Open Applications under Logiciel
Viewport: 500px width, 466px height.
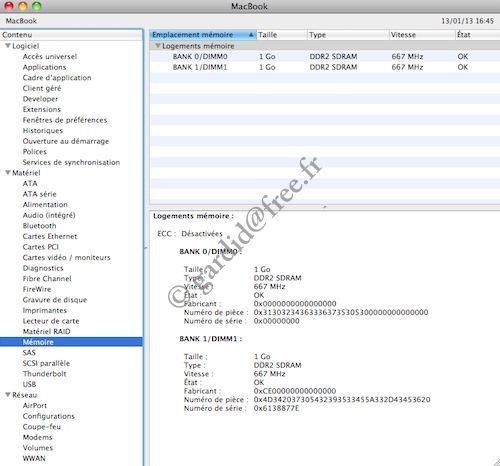point(44,67)
